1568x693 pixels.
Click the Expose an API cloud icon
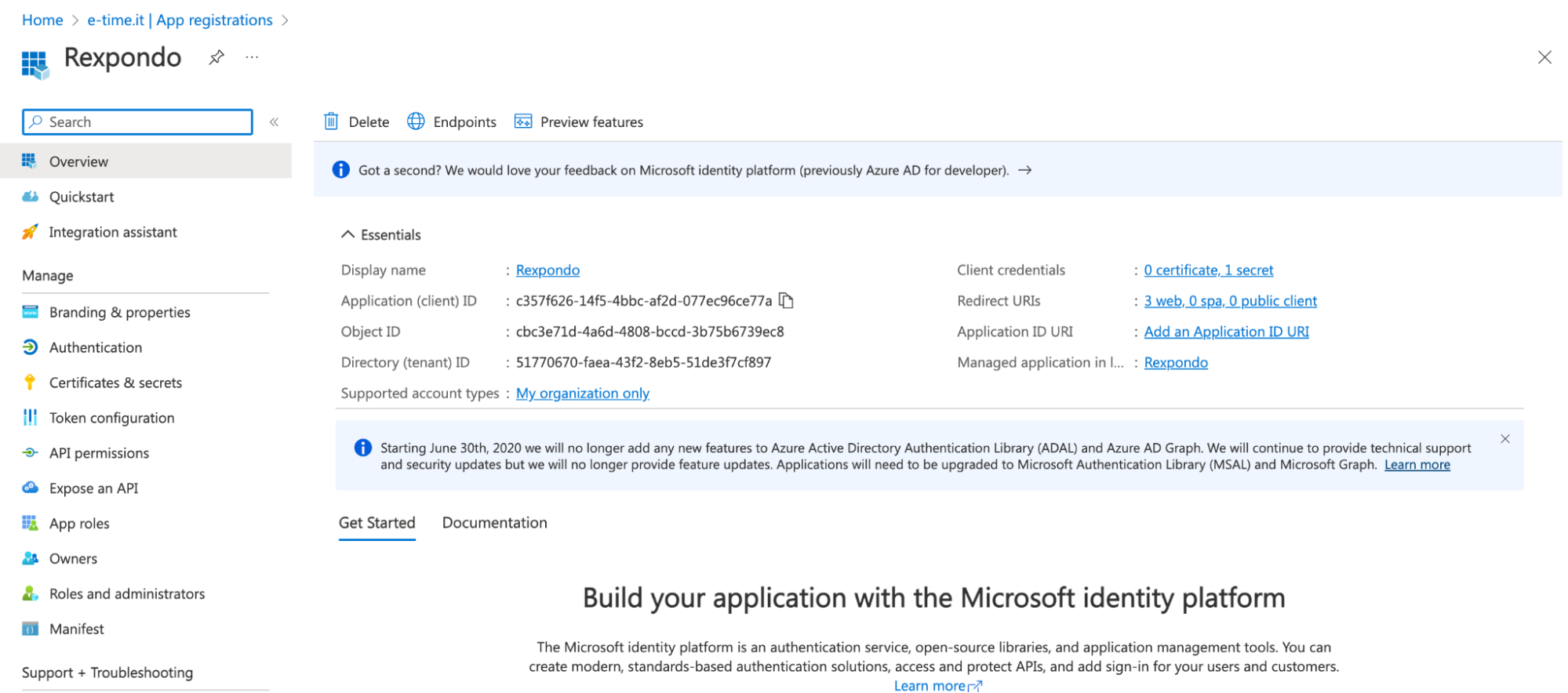(30, 488)
